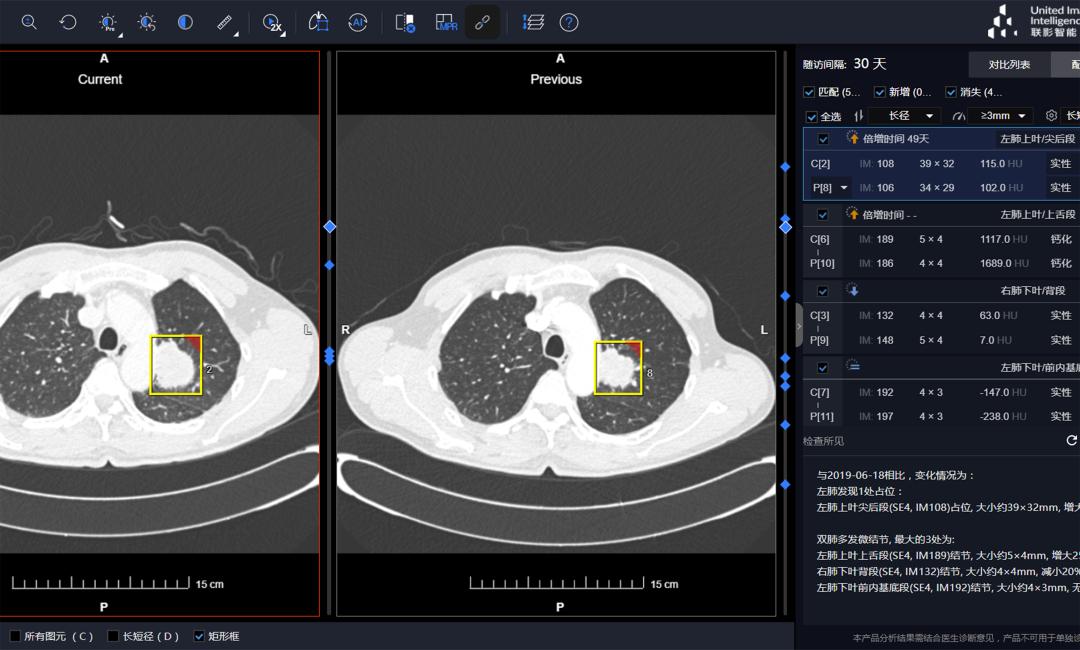Toggle the link synchronization icon
This screenshot has width=1080, height=650.
point(483,22)
